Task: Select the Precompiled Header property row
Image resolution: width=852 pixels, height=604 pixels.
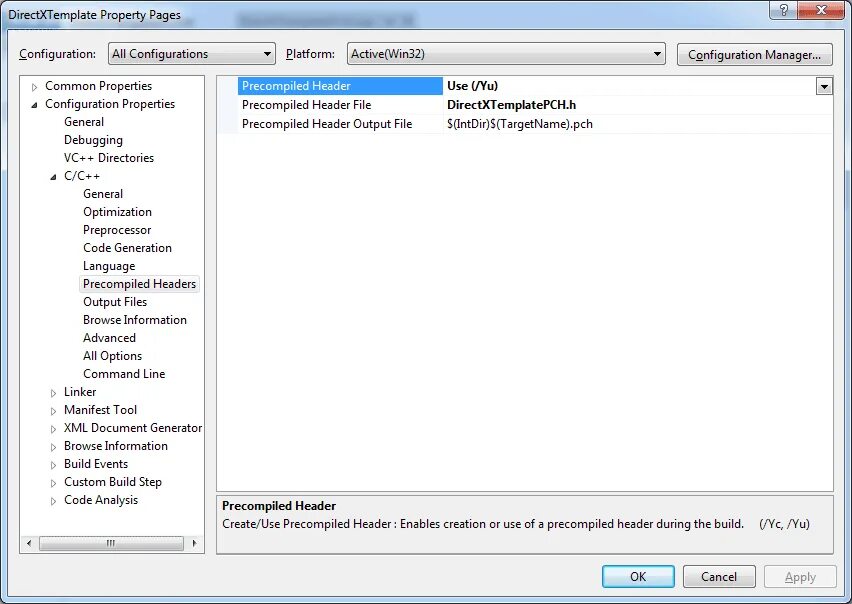Action: click(x=341, y=86)
